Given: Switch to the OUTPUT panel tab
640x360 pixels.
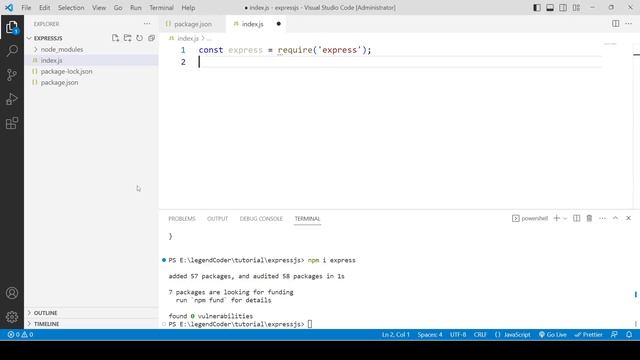Looking at the screenshot, I should tap(218, 219).
